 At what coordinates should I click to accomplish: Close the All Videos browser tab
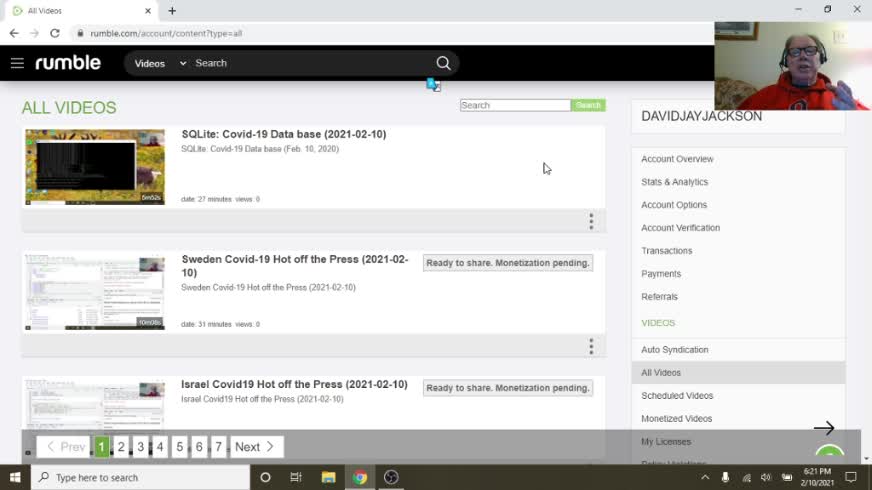148,11
